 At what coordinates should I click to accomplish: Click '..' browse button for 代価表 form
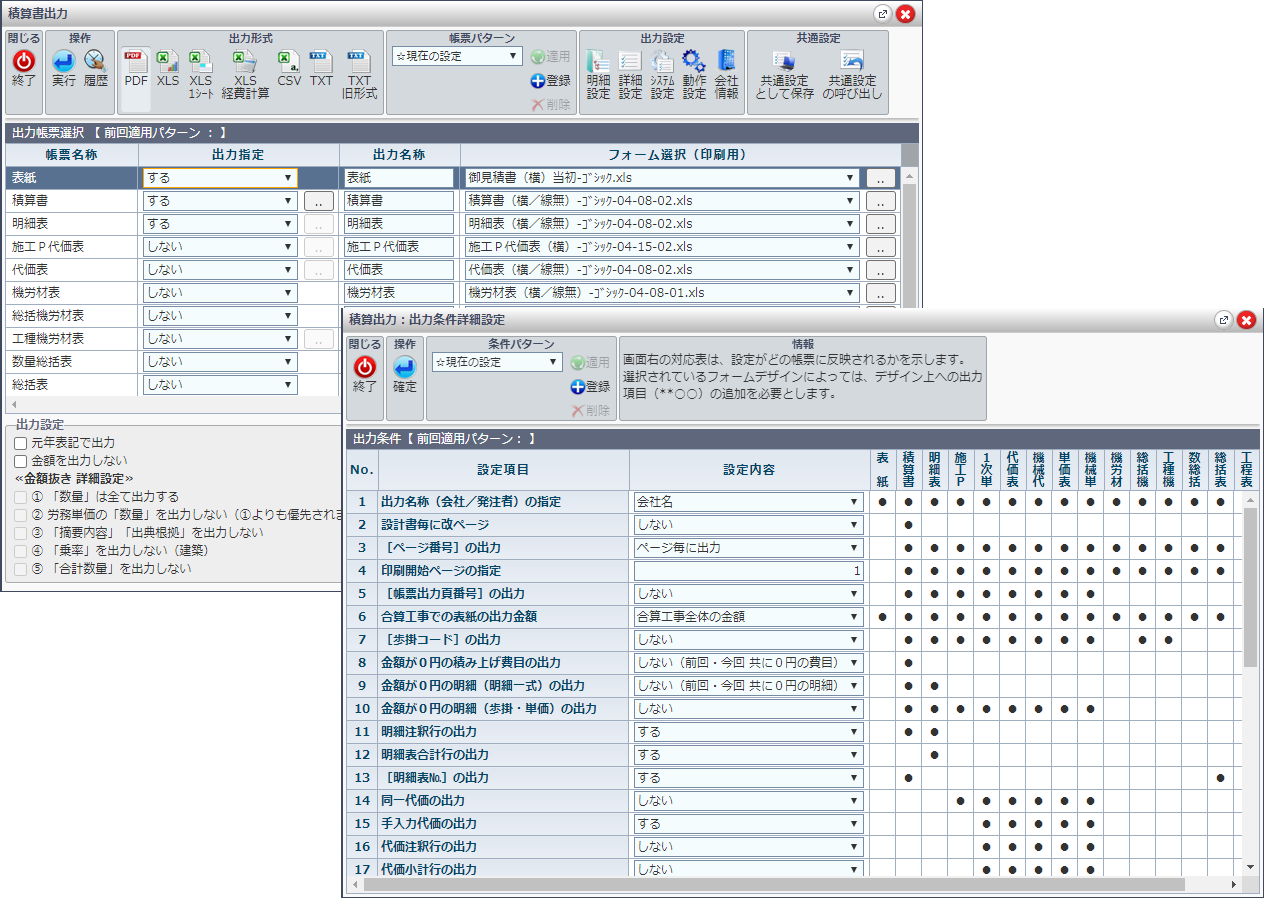pos(881,270)
